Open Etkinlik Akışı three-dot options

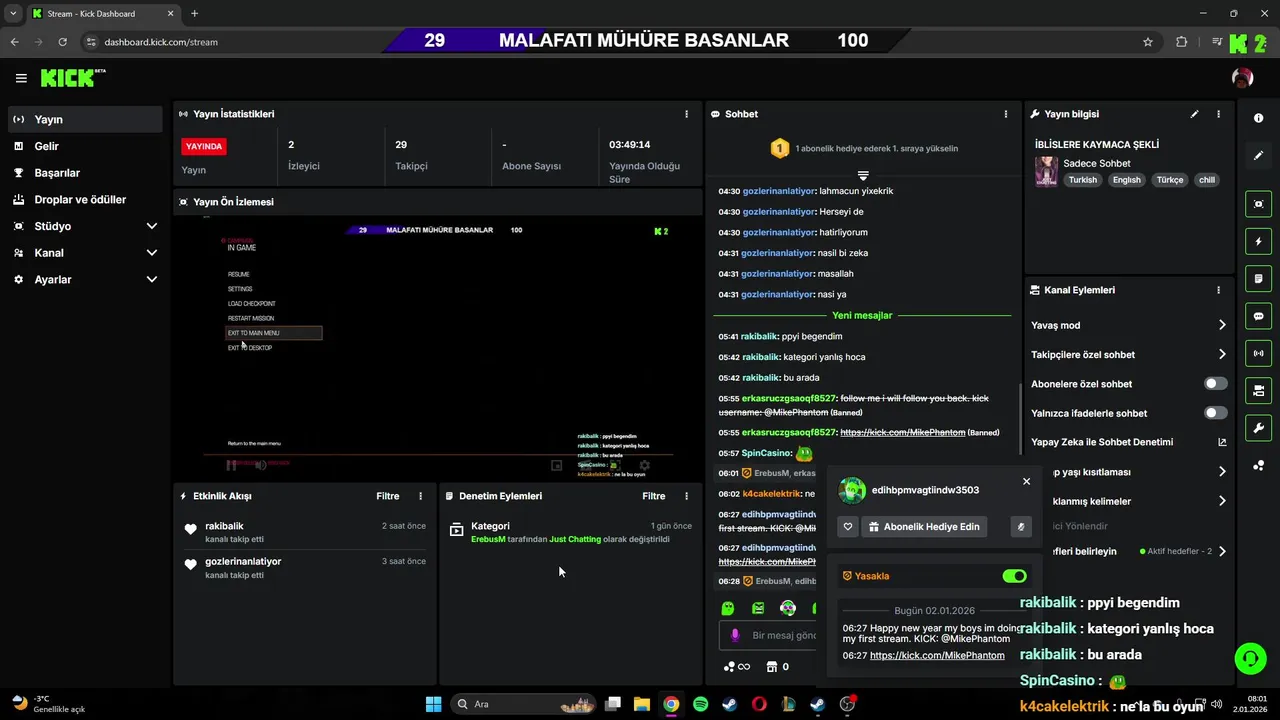pyautogui.click(x=420, y=496)
